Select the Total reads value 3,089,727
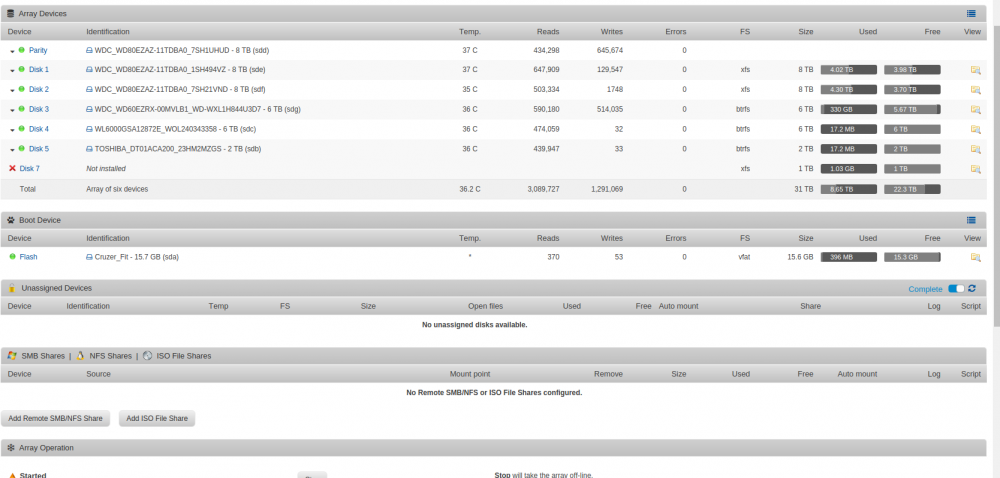The image size is (1000, 478). [543, 189]
